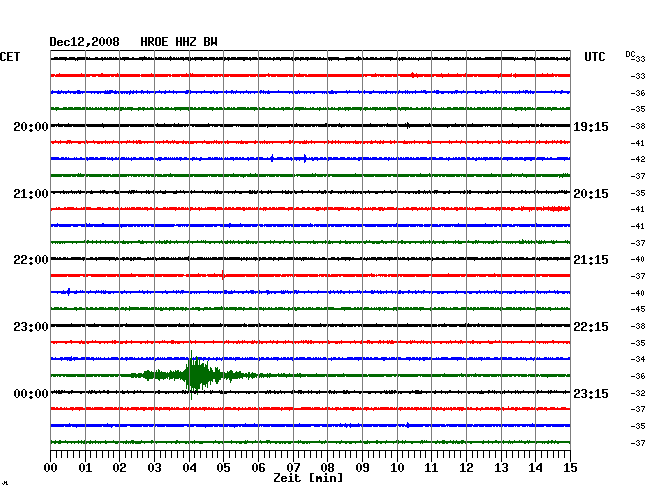
Task: Click the date label Dec12,2008
Action: click(84, 42)
